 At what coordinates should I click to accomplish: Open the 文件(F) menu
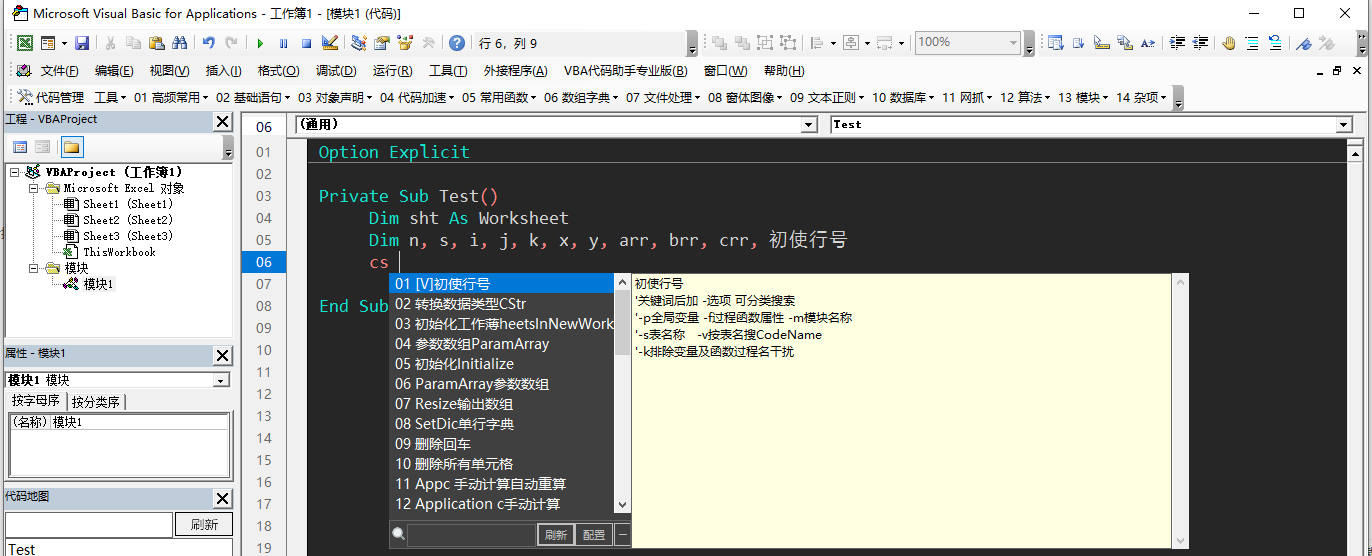point(59,71)
